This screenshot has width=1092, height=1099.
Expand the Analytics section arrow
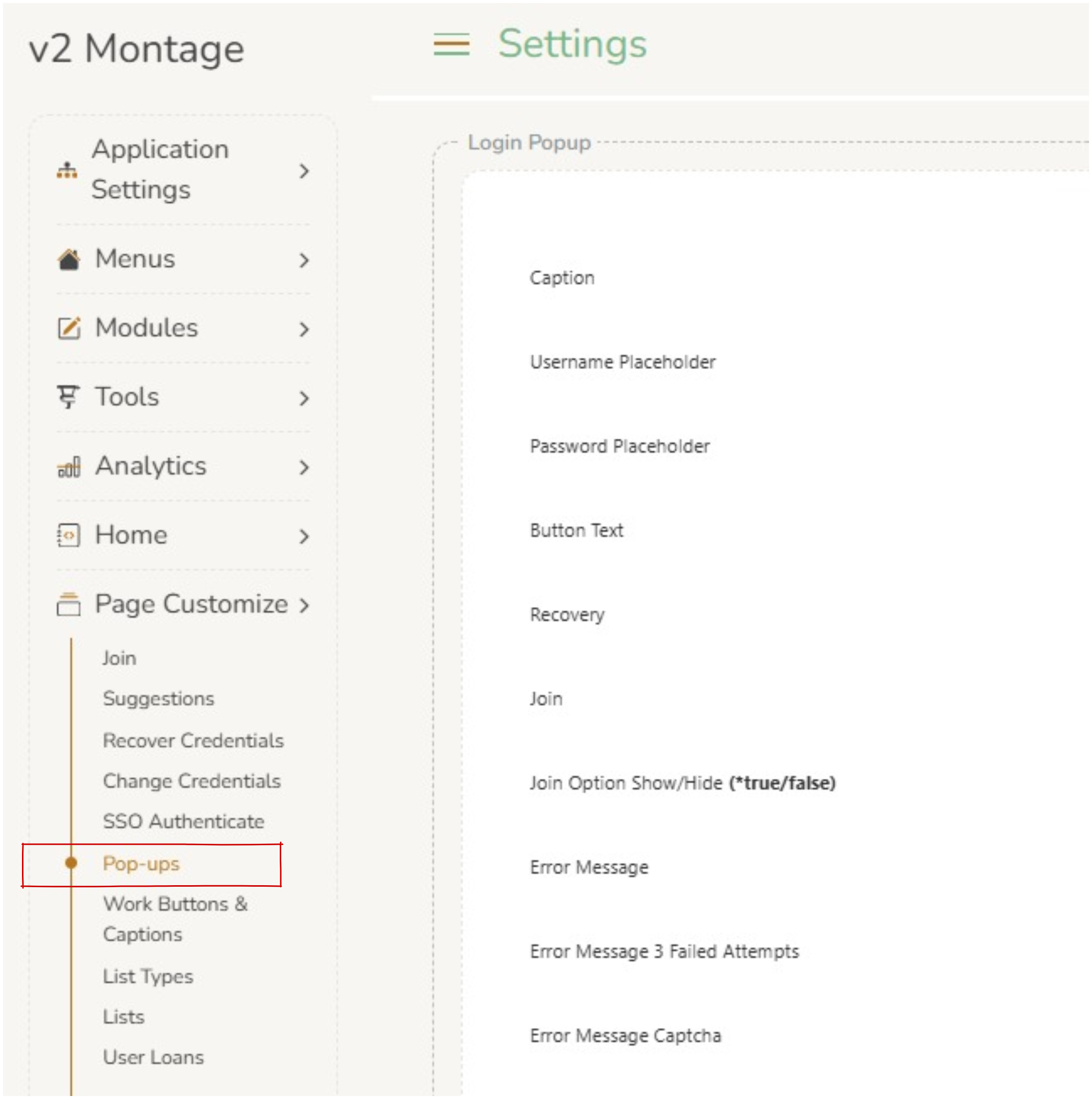[x=304, y=468]
